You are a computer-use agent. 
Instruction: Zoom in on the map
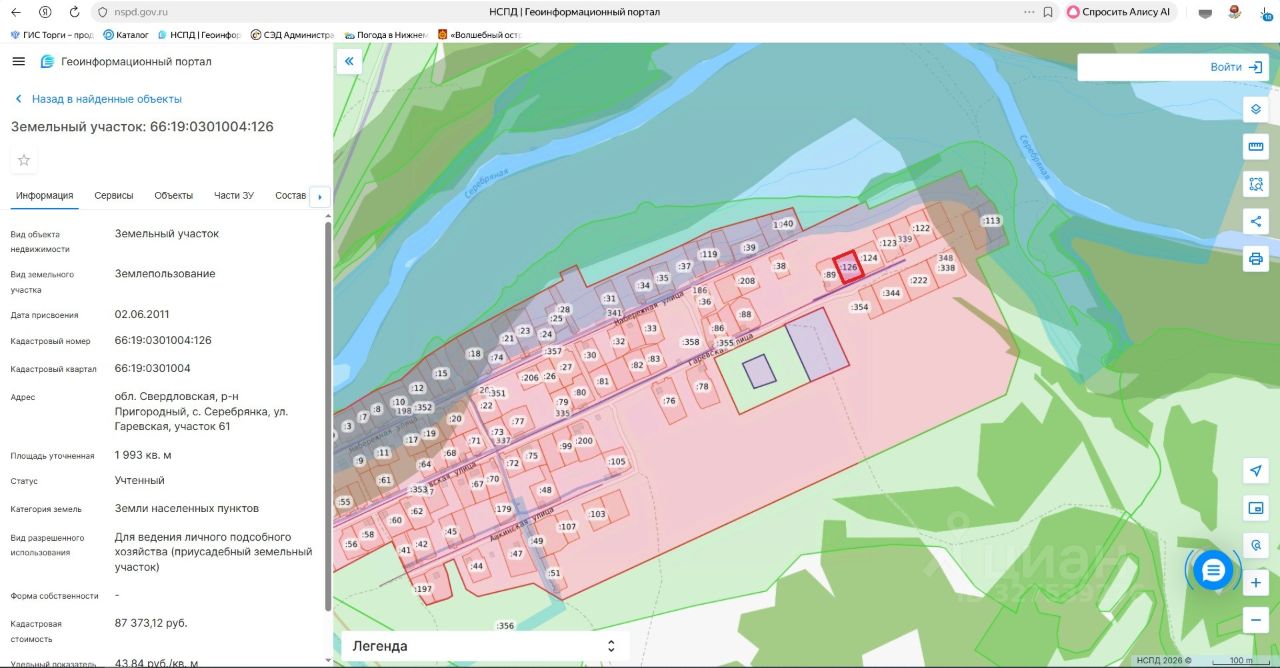[1256, 583]
